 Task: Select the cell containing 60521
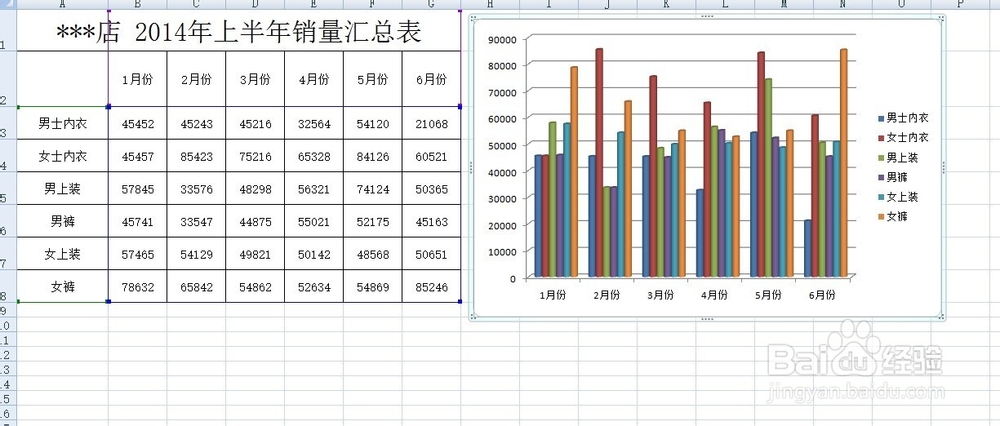coord(431,156)
